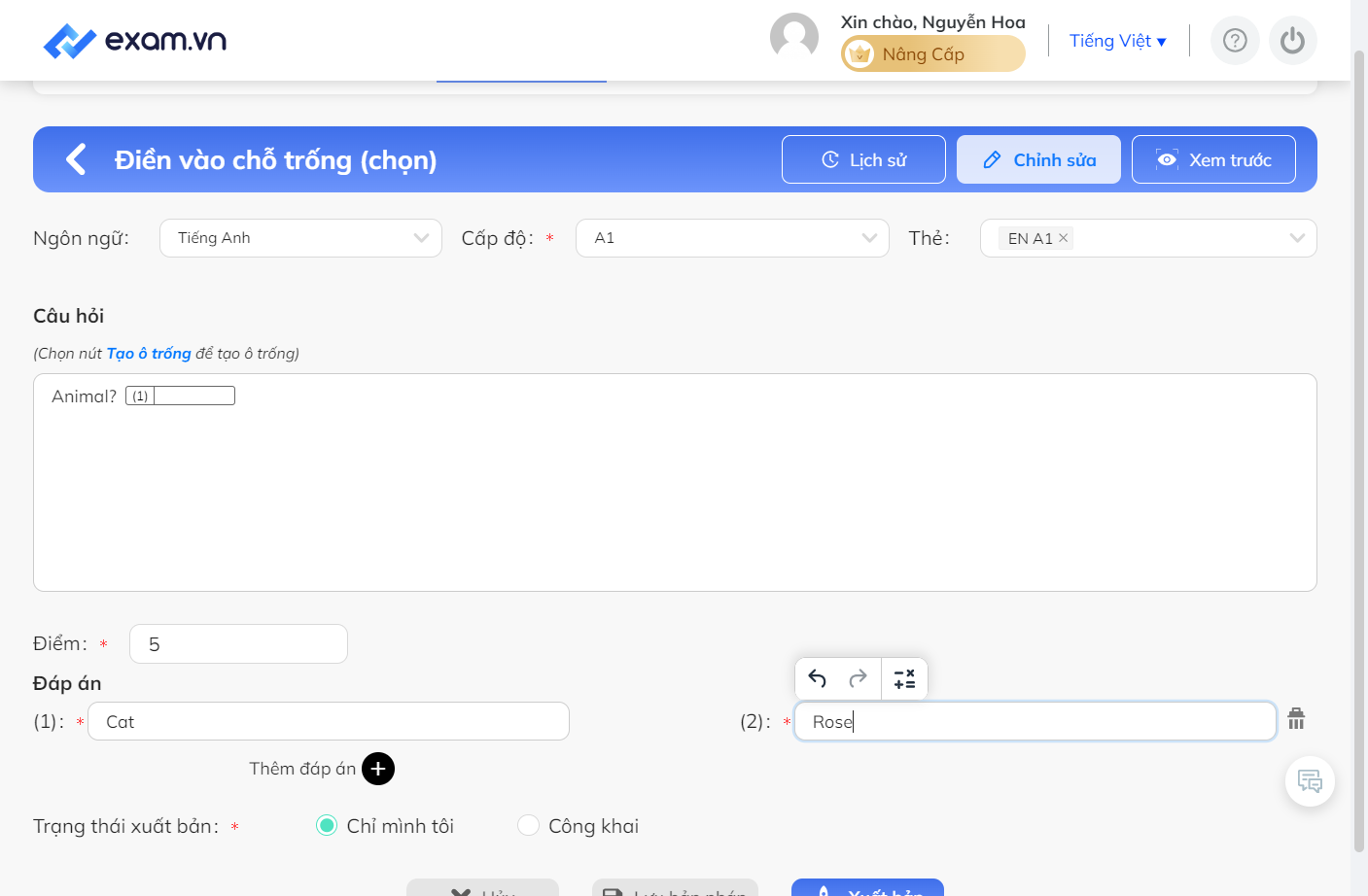Open the Lịch sử history tab

863,159
